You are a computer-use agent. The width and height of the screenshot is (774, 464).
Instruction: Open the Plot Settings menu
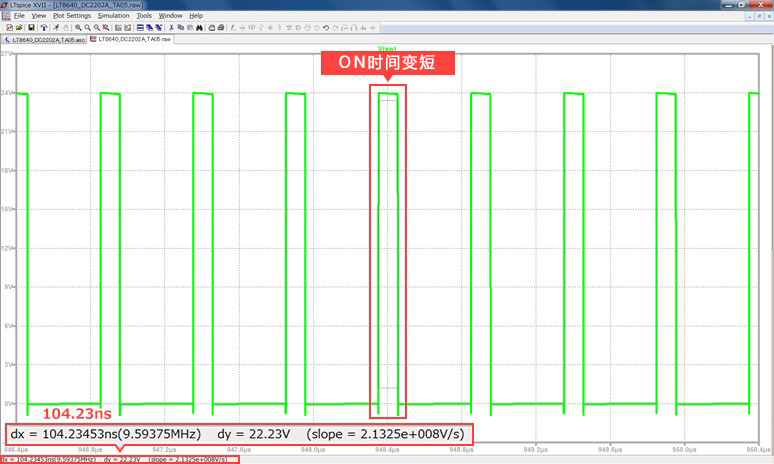71,16
